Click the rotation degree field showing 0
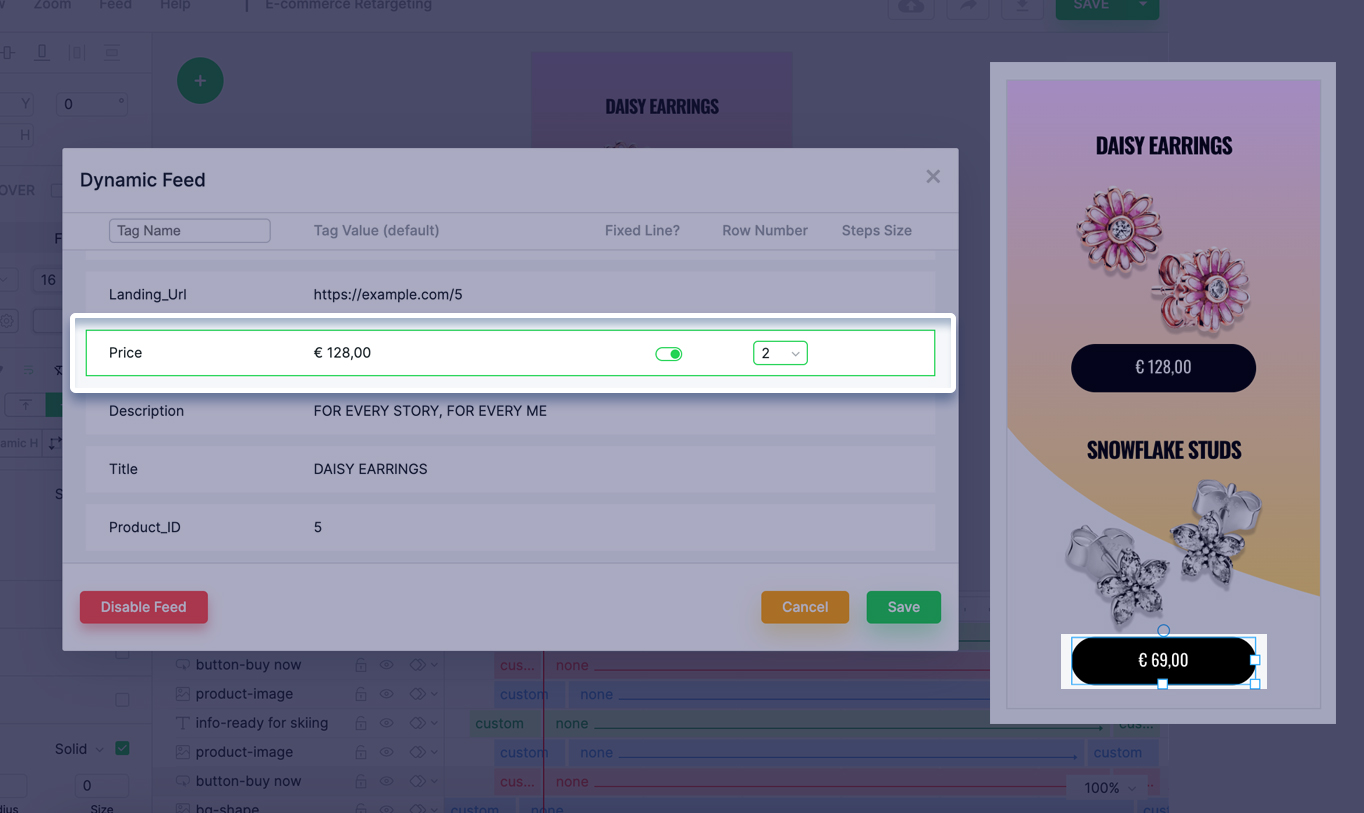The width and height of the screenshot is (1364, 813). (92, 104)
